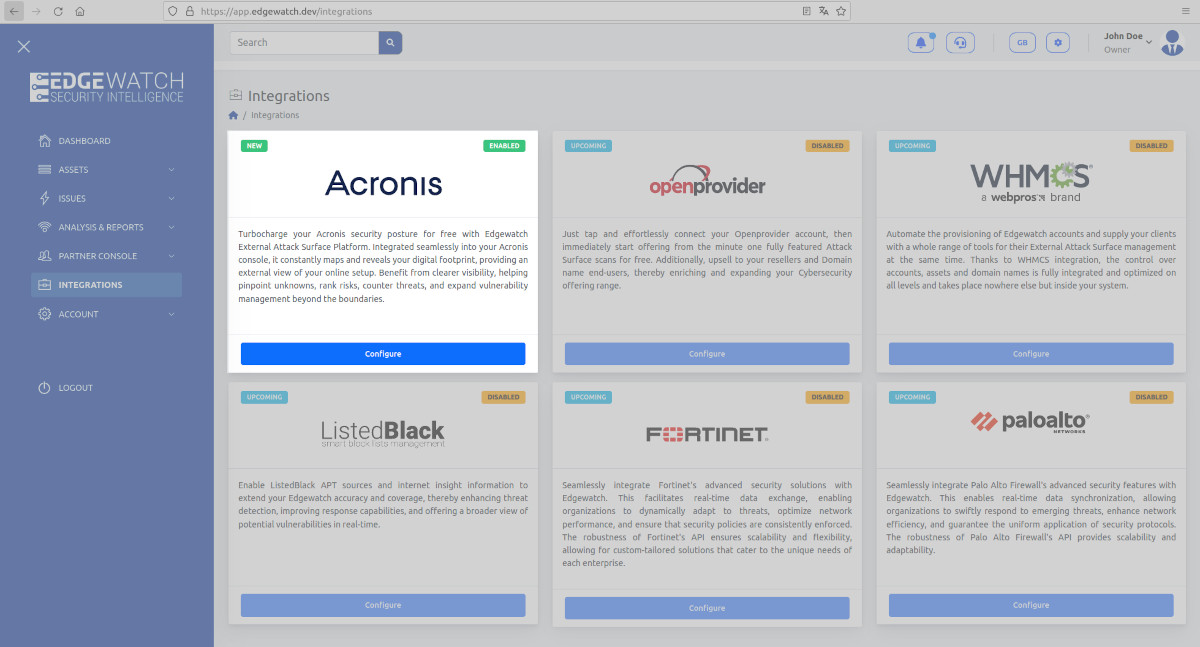Click the Edgewatch Security Intelligence logo
Screen dimensions: 1200x647
tap(107, 87)
